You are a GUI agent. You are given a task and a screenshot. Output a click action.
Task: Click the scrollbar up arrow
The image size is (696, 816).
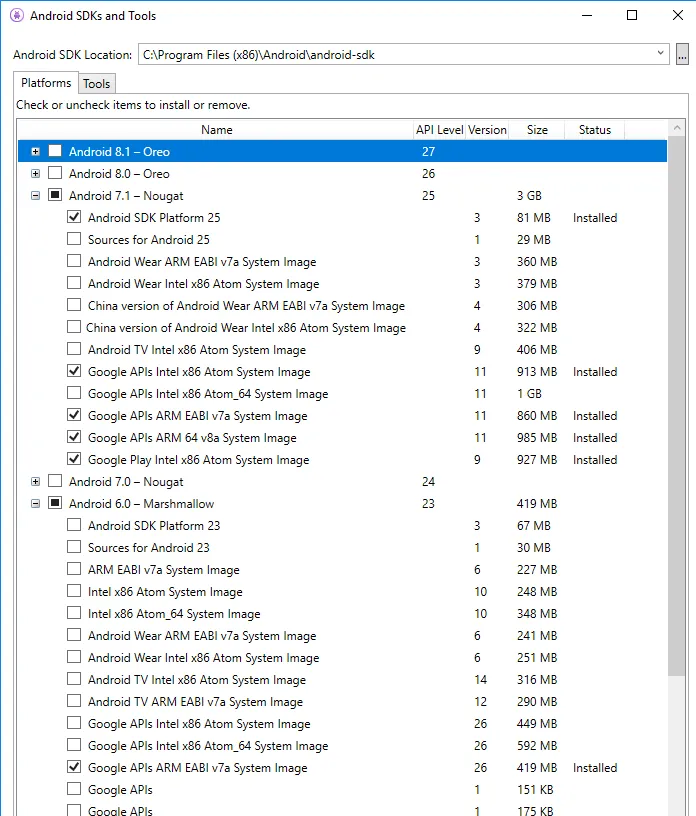pyautogui.click(x=677, y=128)
